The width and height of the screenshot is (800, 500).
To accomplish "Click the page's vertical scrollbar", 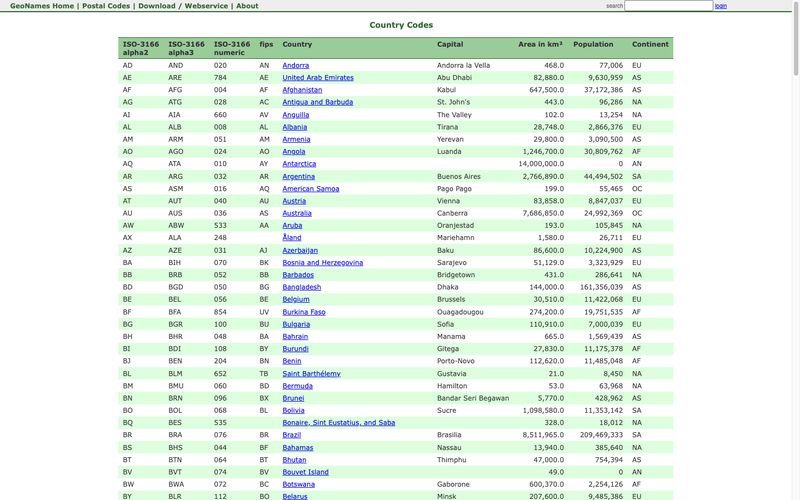I will pyautogui.click(x=794, y=250).
